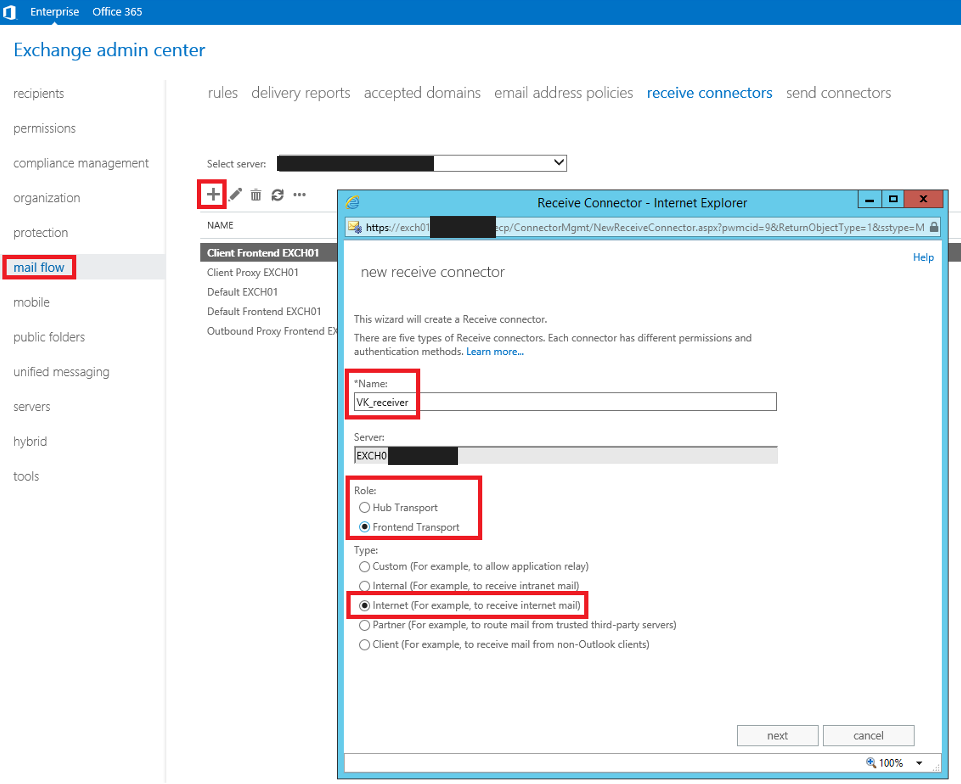Image resolution: width=961 pixels, height=784 pixels.
Task: Click the trash delete icon
Action: click(256, 195)
